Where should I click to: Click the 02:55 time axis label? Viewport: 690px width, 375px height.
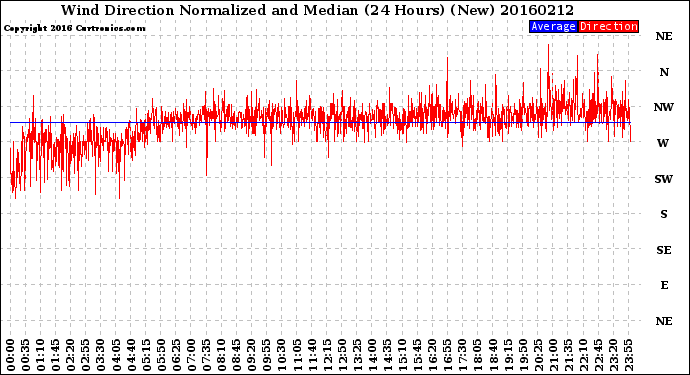(86, 355)
